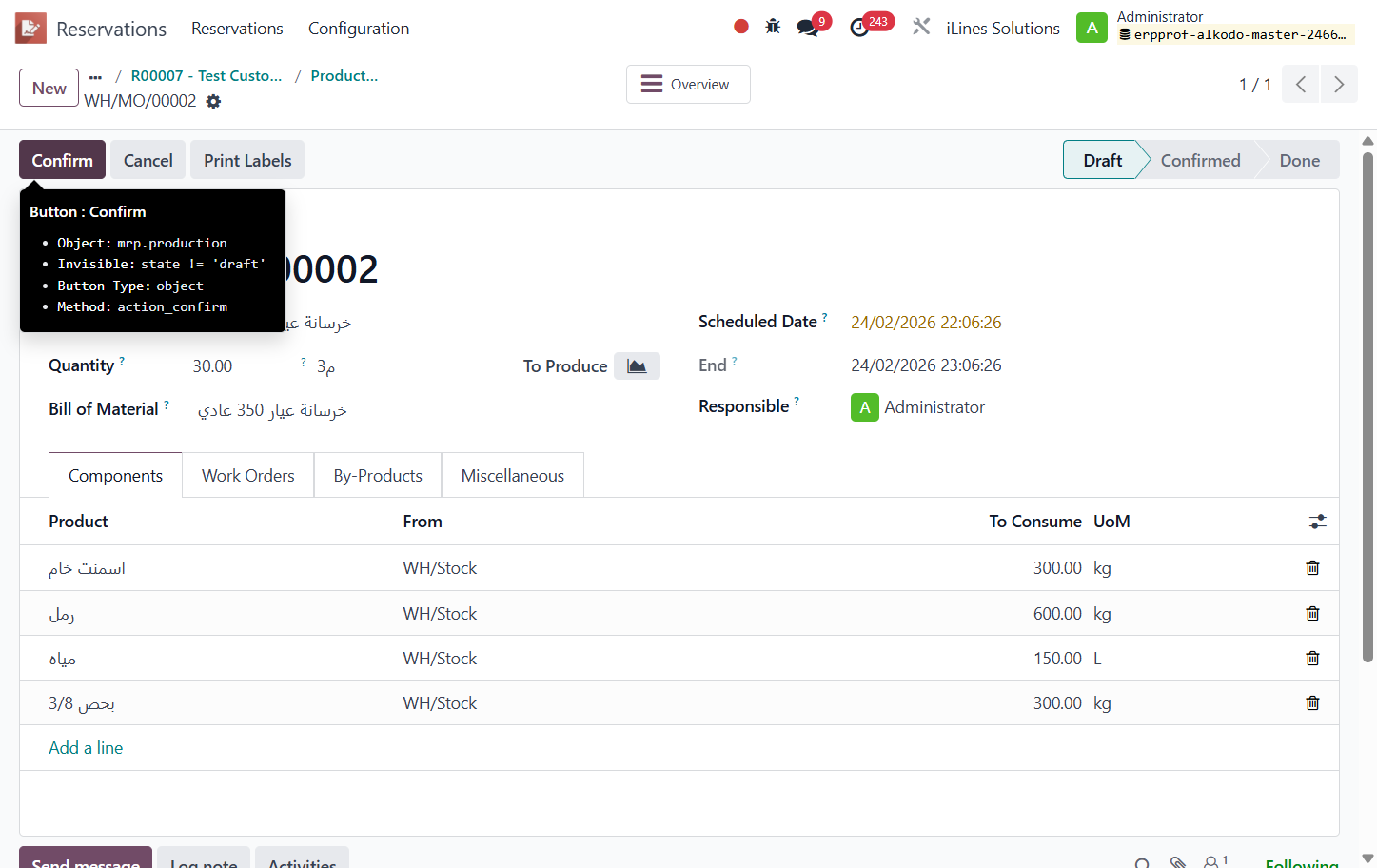Select the Components tab
Viewport: 1377px width, 868px height.
pos(115,475)
